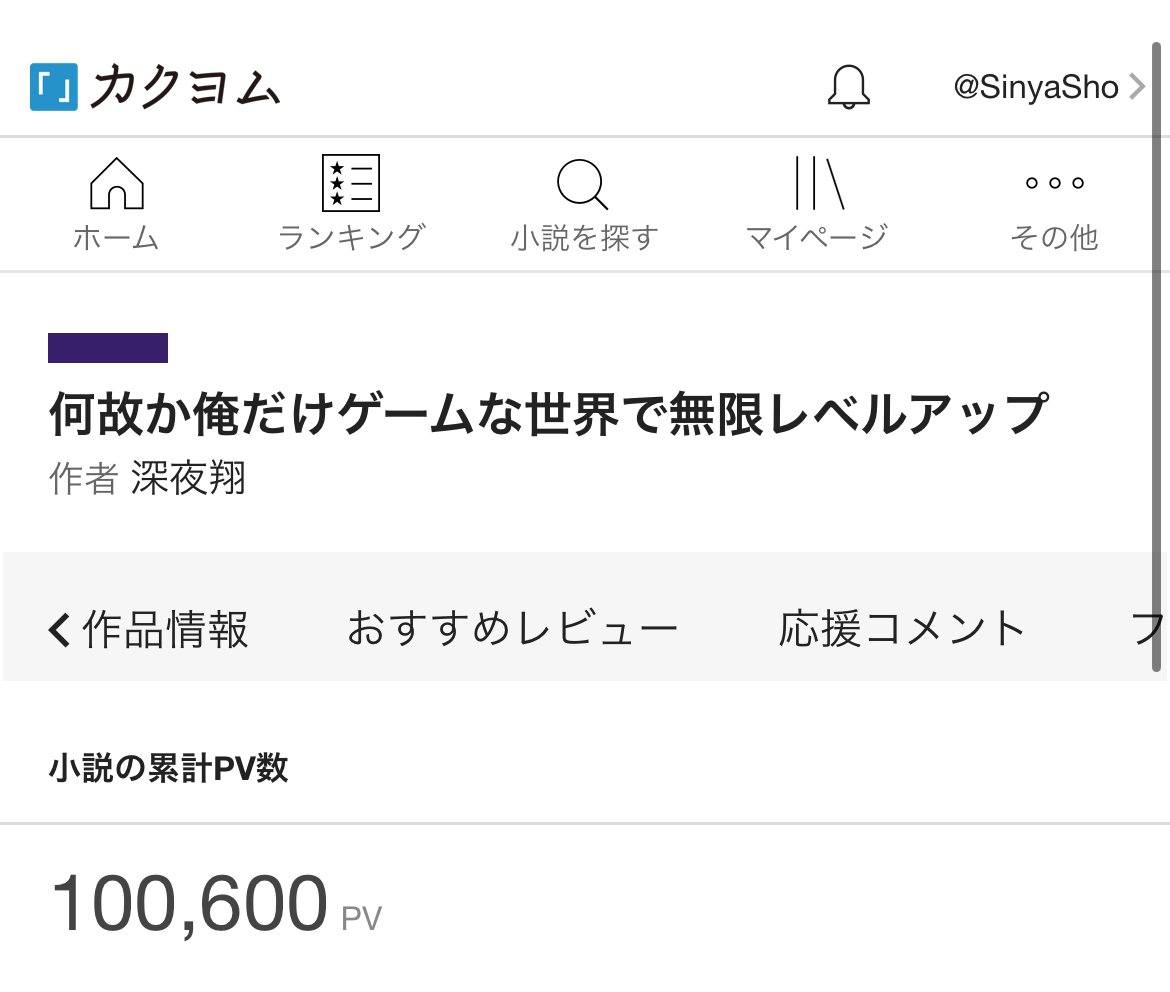Viewport: 1170px width, 992px height.
Task: Switch to the おすすめレビュー tab
Action: [512, 630]
